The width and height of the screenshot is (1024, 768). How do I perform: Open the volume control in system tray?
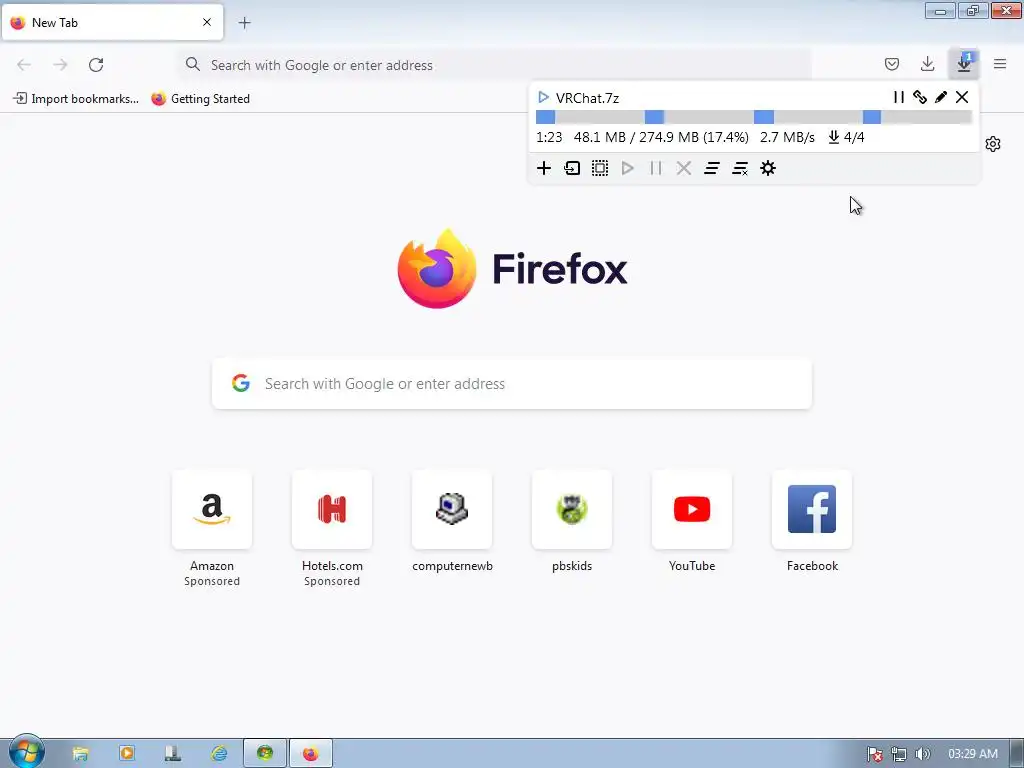click(x=922, y=754)
